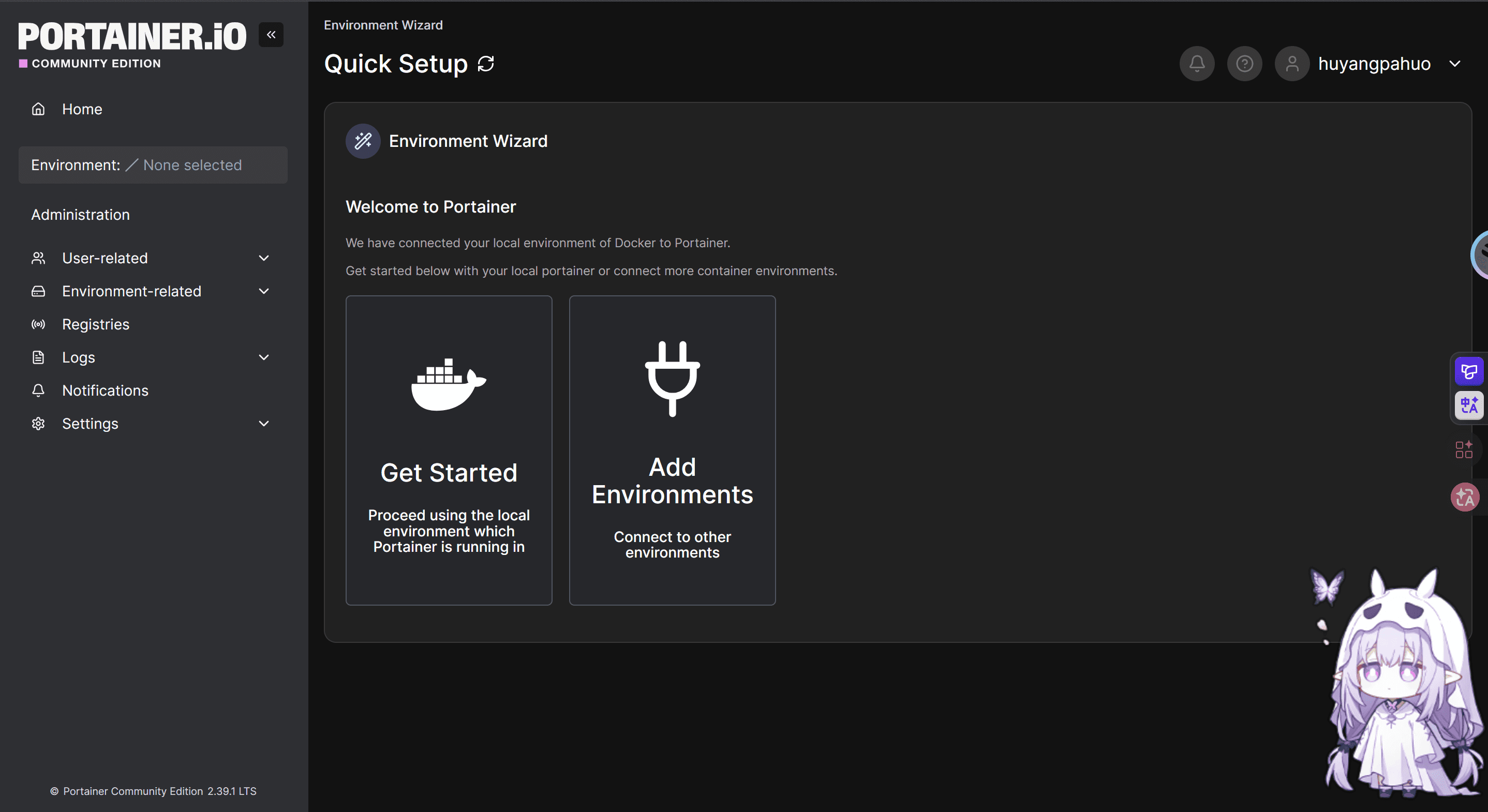Click the User-related people icon

[38, 258]
